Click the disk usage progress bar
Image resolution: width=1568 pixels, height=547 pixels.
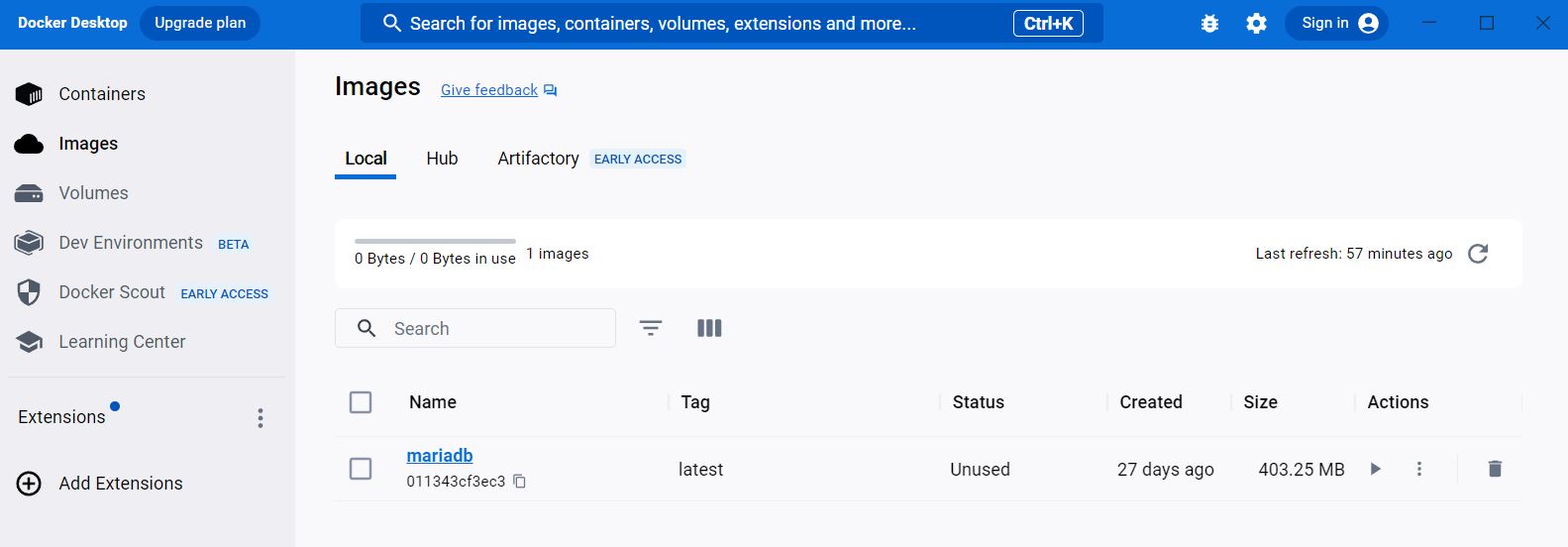pyautogui.click(x=435, y=241)
